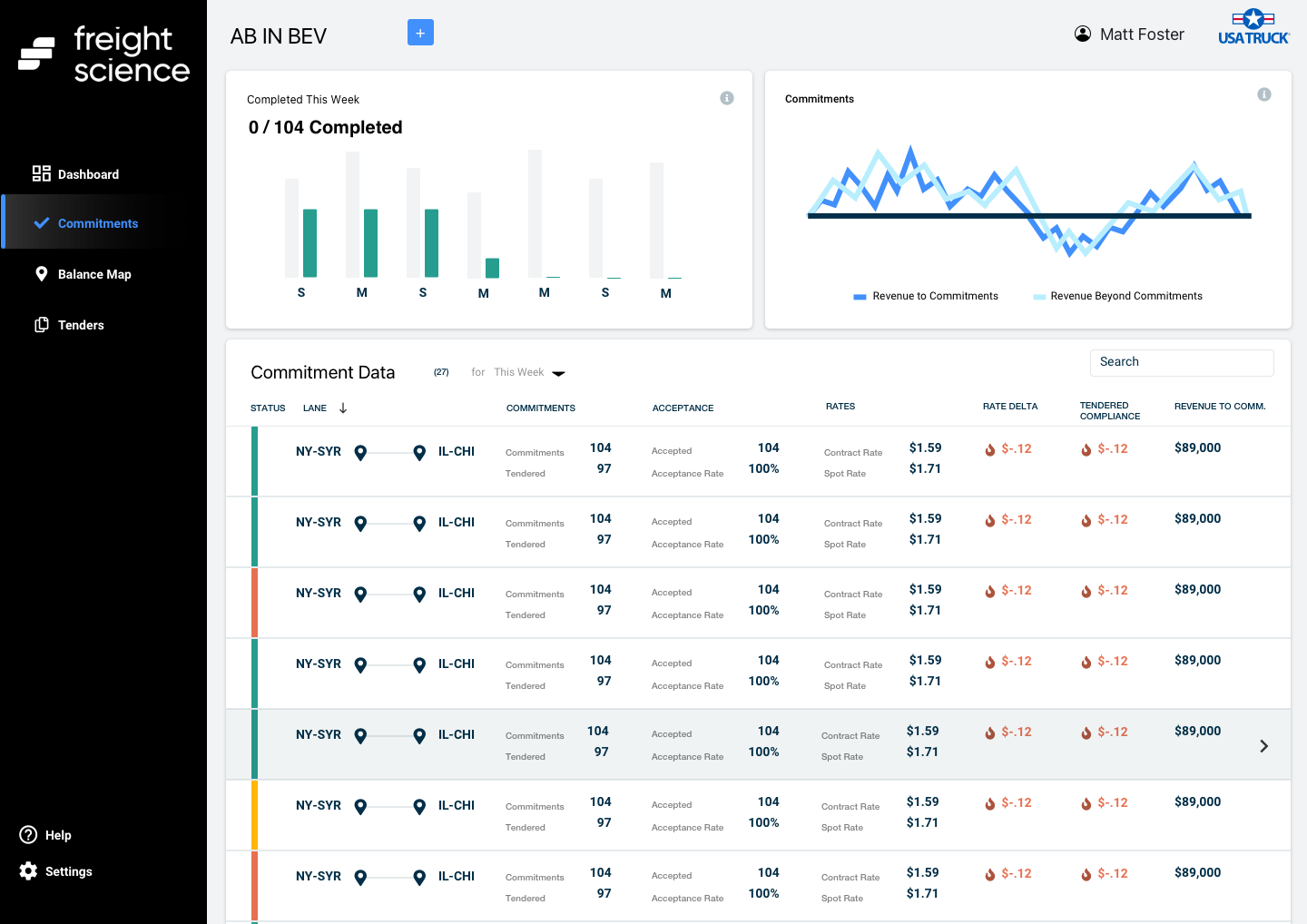The height and width of the screenshot is (924, 1307).
Task: Click the AB IN BEV title
Action: [279, 36]
